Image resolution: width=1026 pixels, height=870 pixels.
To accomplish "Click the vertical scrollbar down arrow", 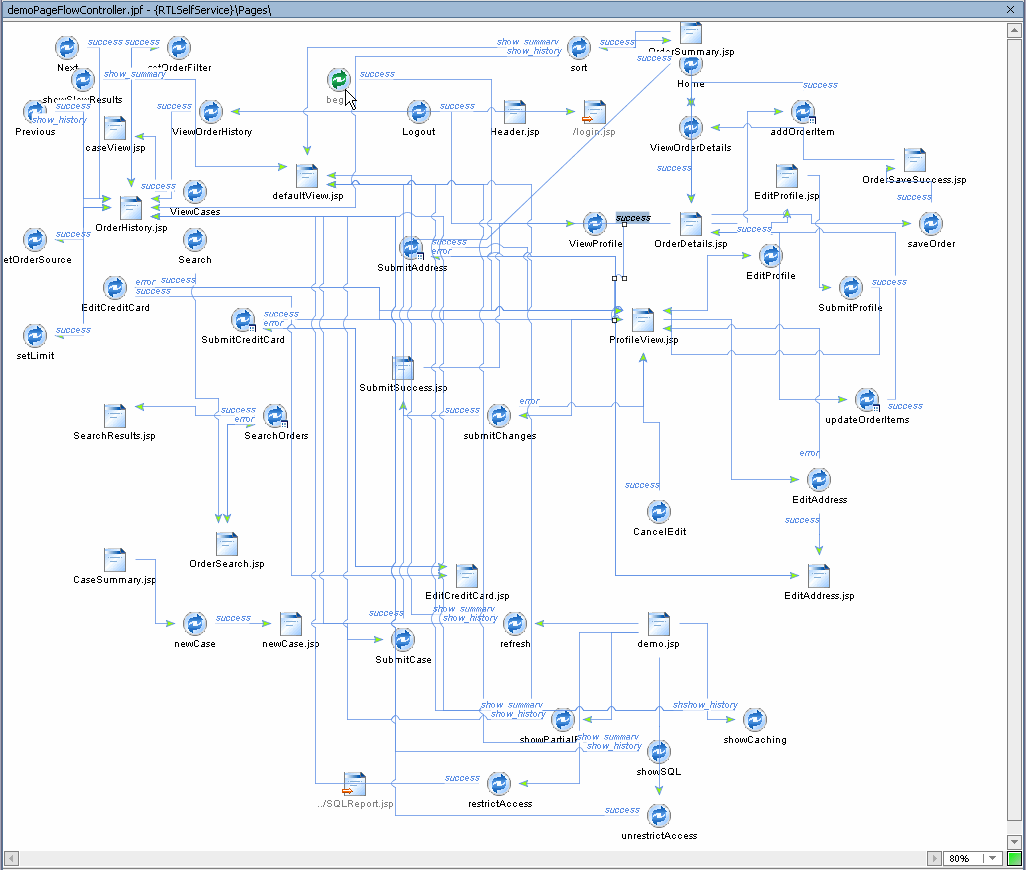I will click(x=1015, y=842).
